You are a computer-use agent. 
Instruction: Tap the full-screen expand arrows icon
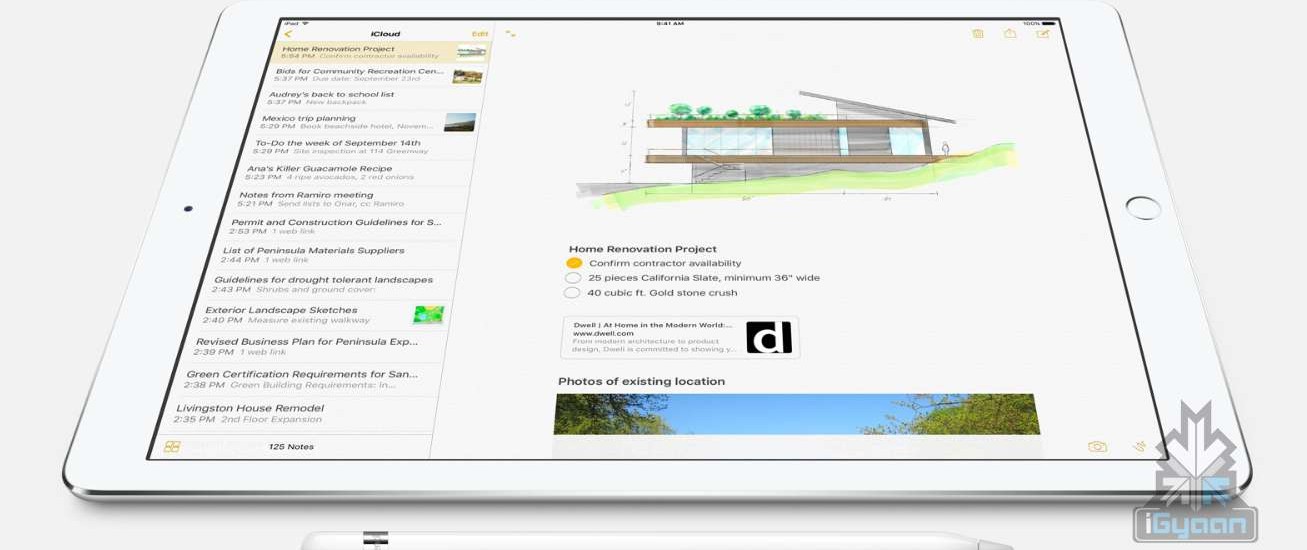click(511, 34)
